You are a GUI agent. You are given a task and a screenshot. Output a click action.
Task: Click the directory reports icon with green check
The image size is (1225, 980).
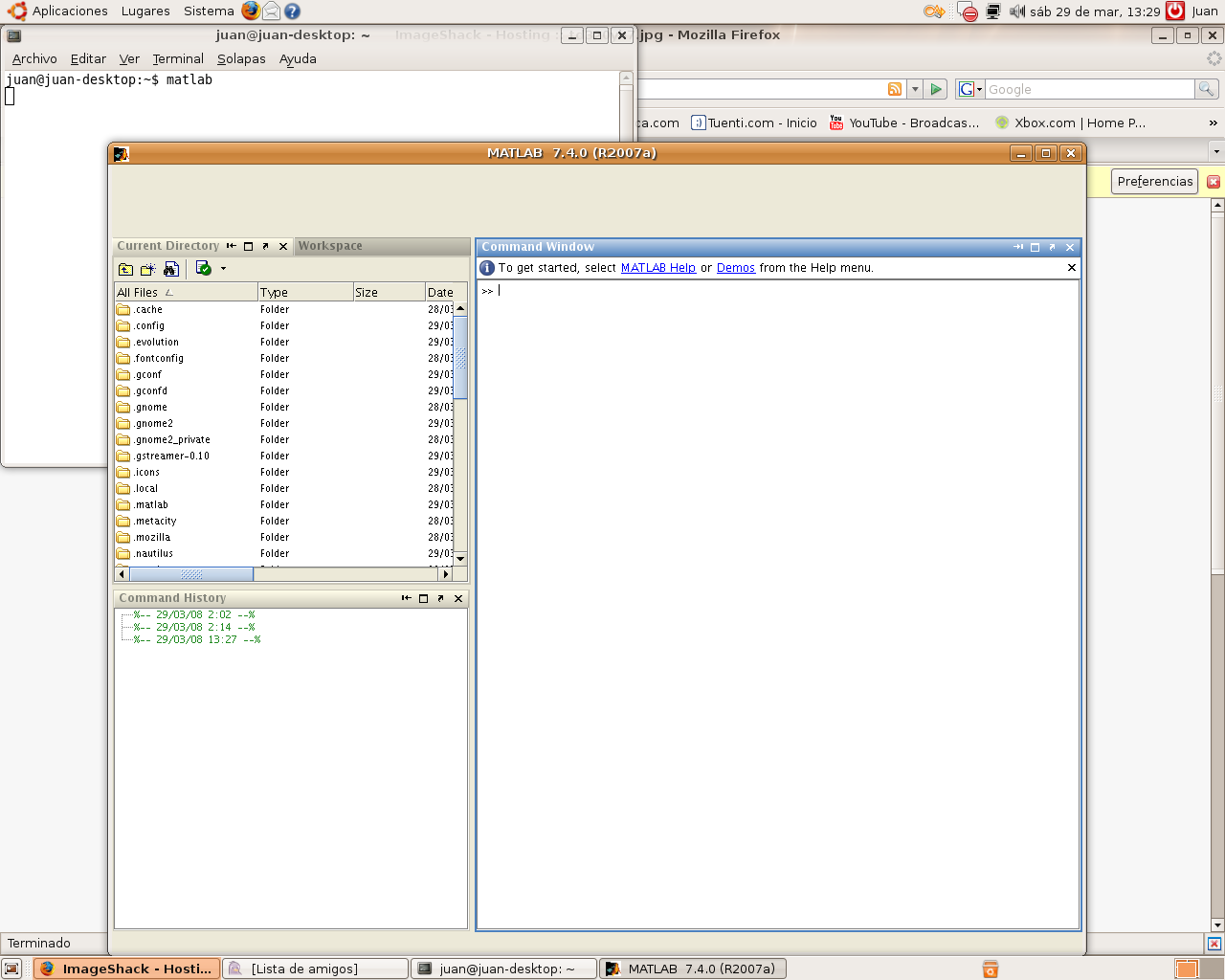[203, 268]
